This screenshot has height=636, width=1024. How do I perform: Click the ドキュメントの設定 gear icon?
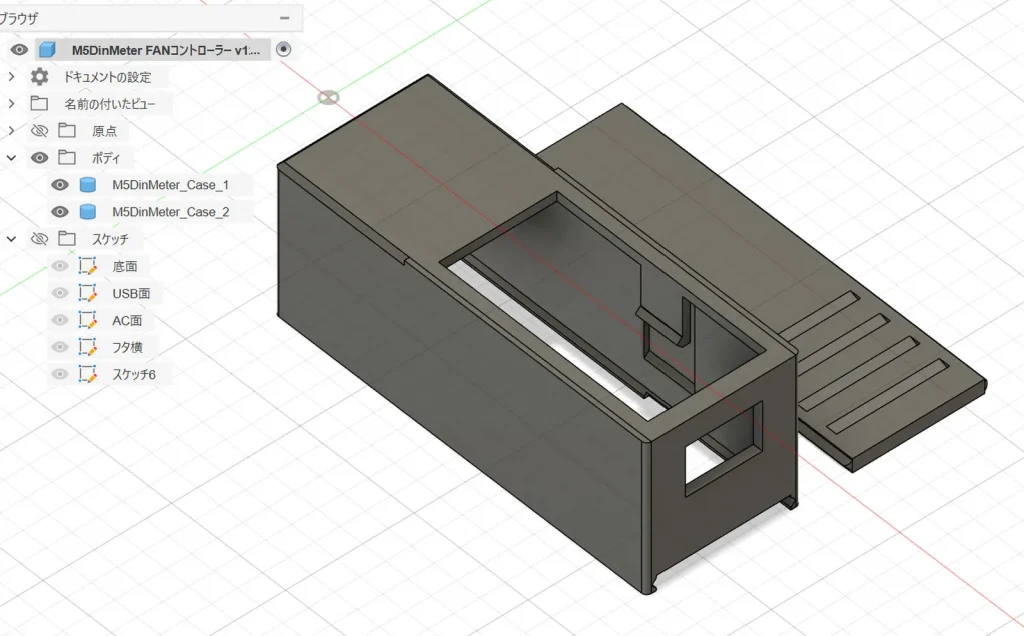tap(39, 77)
